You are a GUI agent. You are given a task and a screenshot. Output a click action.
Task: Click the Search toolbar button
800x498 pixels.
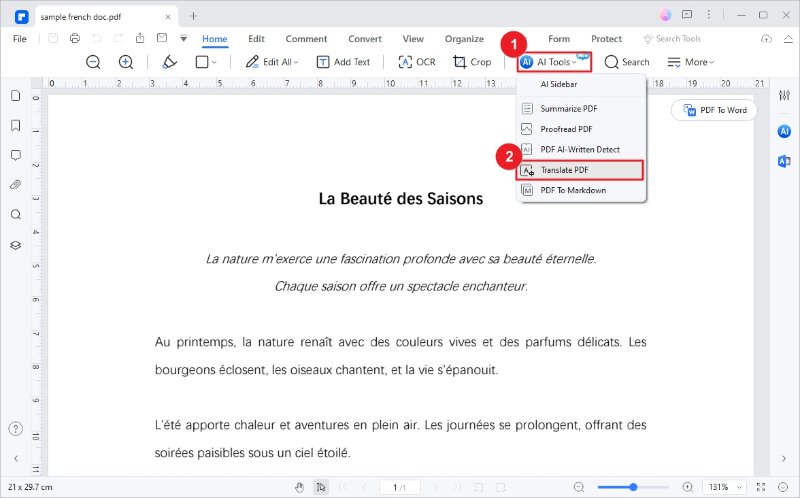click(x=627, y=62)
